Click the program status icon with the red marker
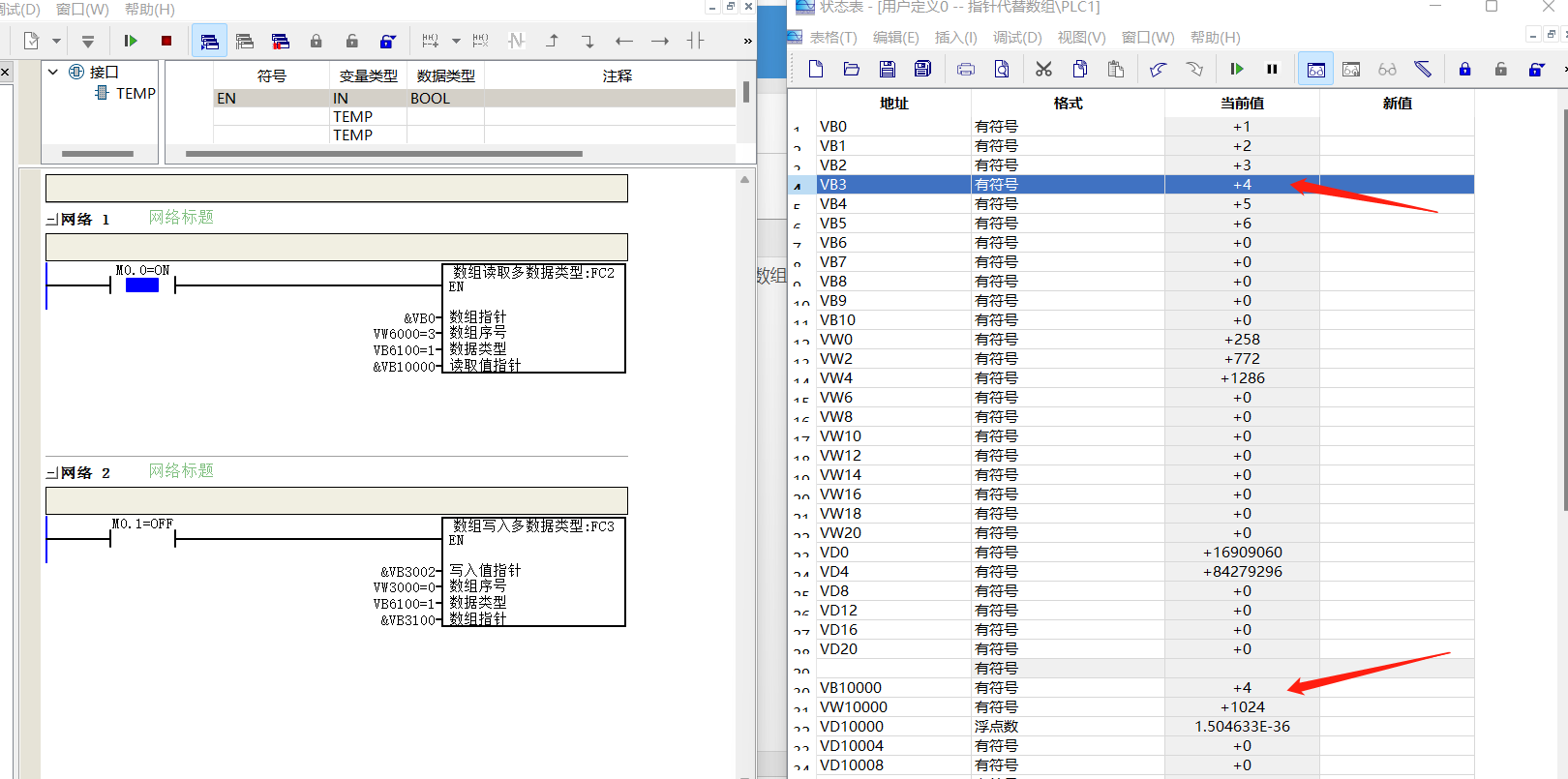Image resolution: width=1568 pixels, height=779 pixels. click(x=281, y=41)
